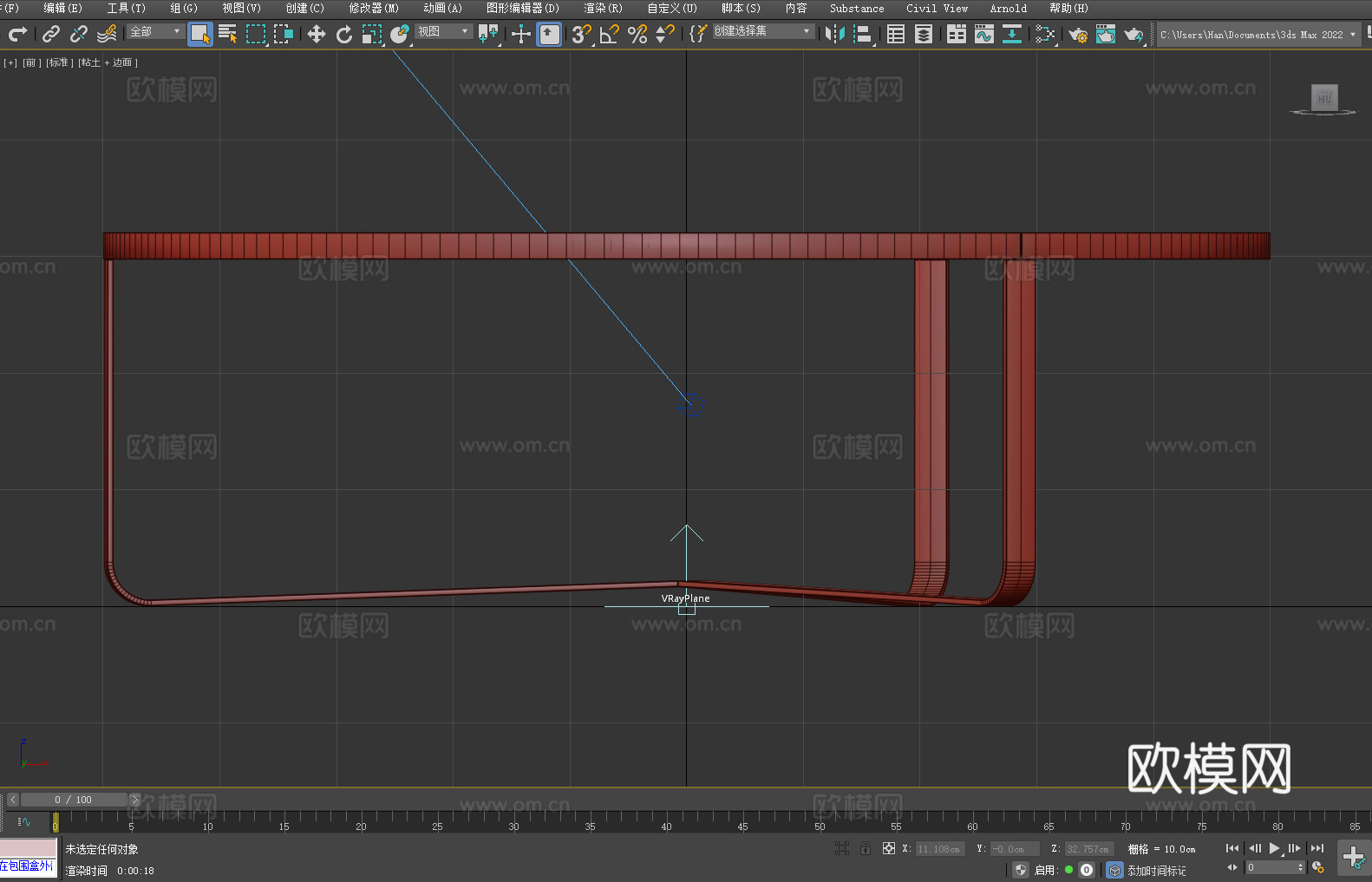Toggle the Layer Explorer icon
This screenshot has height=882, width=1372.
click(924, 34)
